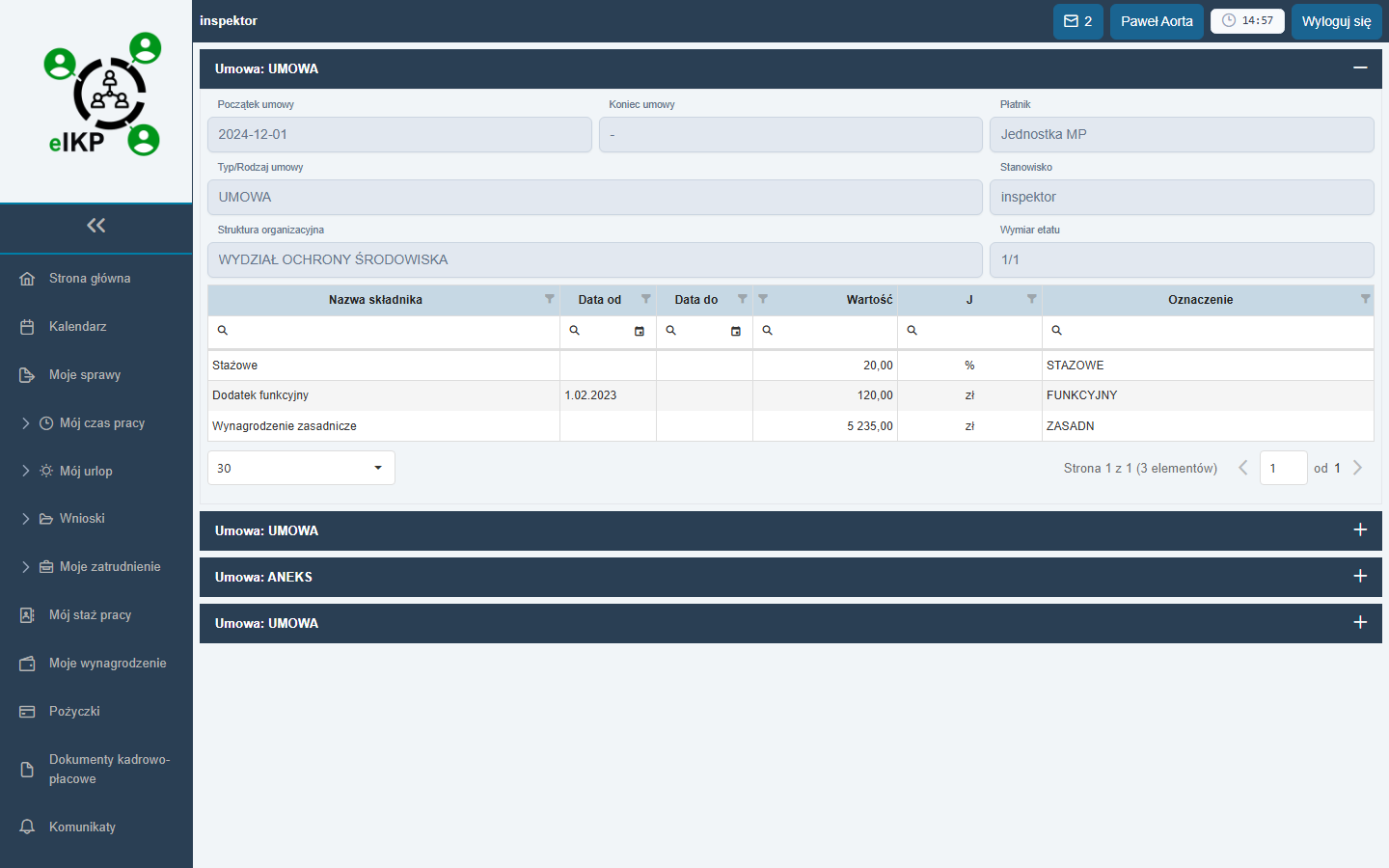This screenshot has height=868, width=1389.
Task: Click filter icon in J column header
Action: click(1031, 299)
